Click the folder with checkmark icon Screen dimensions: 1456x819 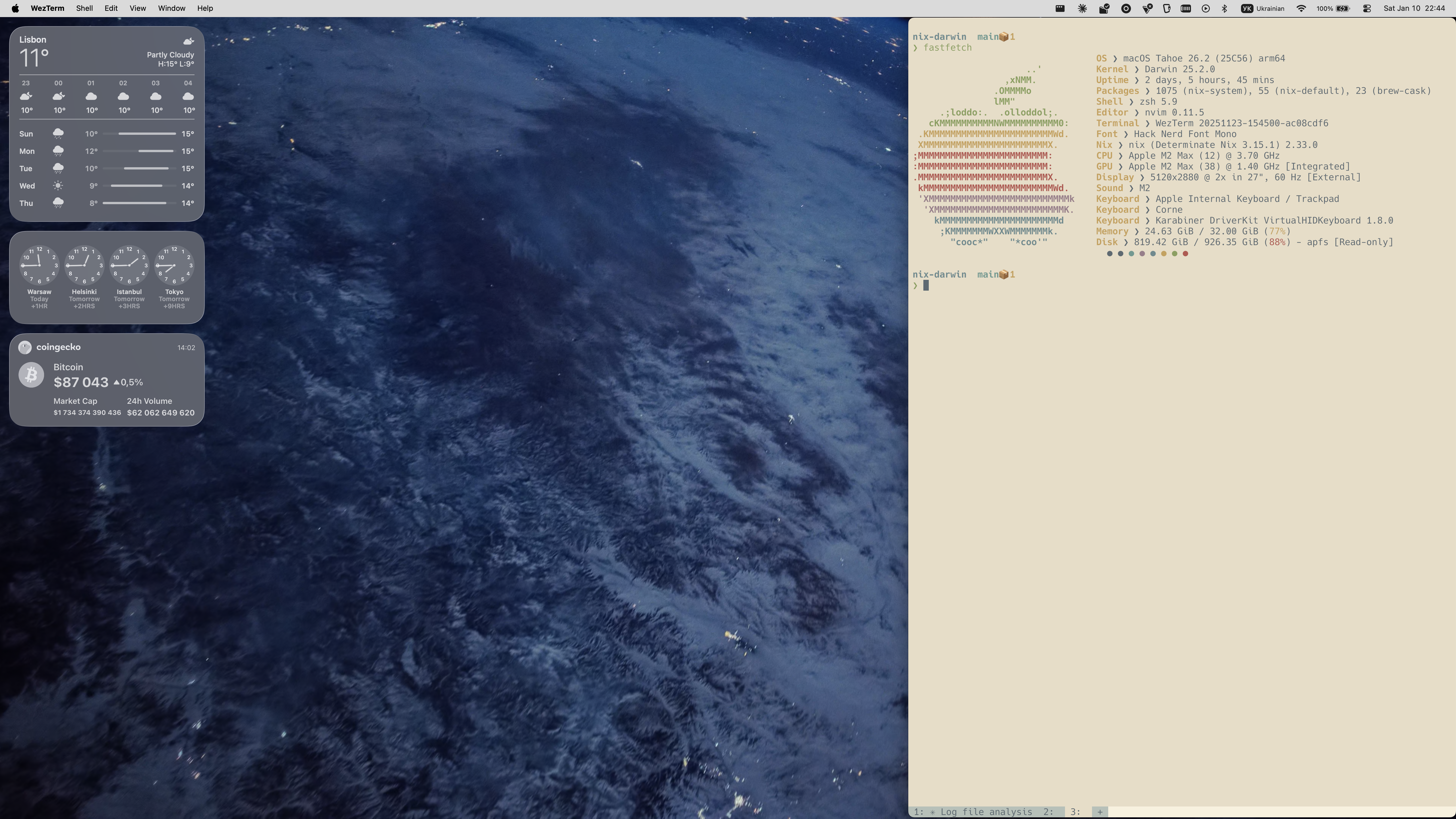[x=1104, y=9]
